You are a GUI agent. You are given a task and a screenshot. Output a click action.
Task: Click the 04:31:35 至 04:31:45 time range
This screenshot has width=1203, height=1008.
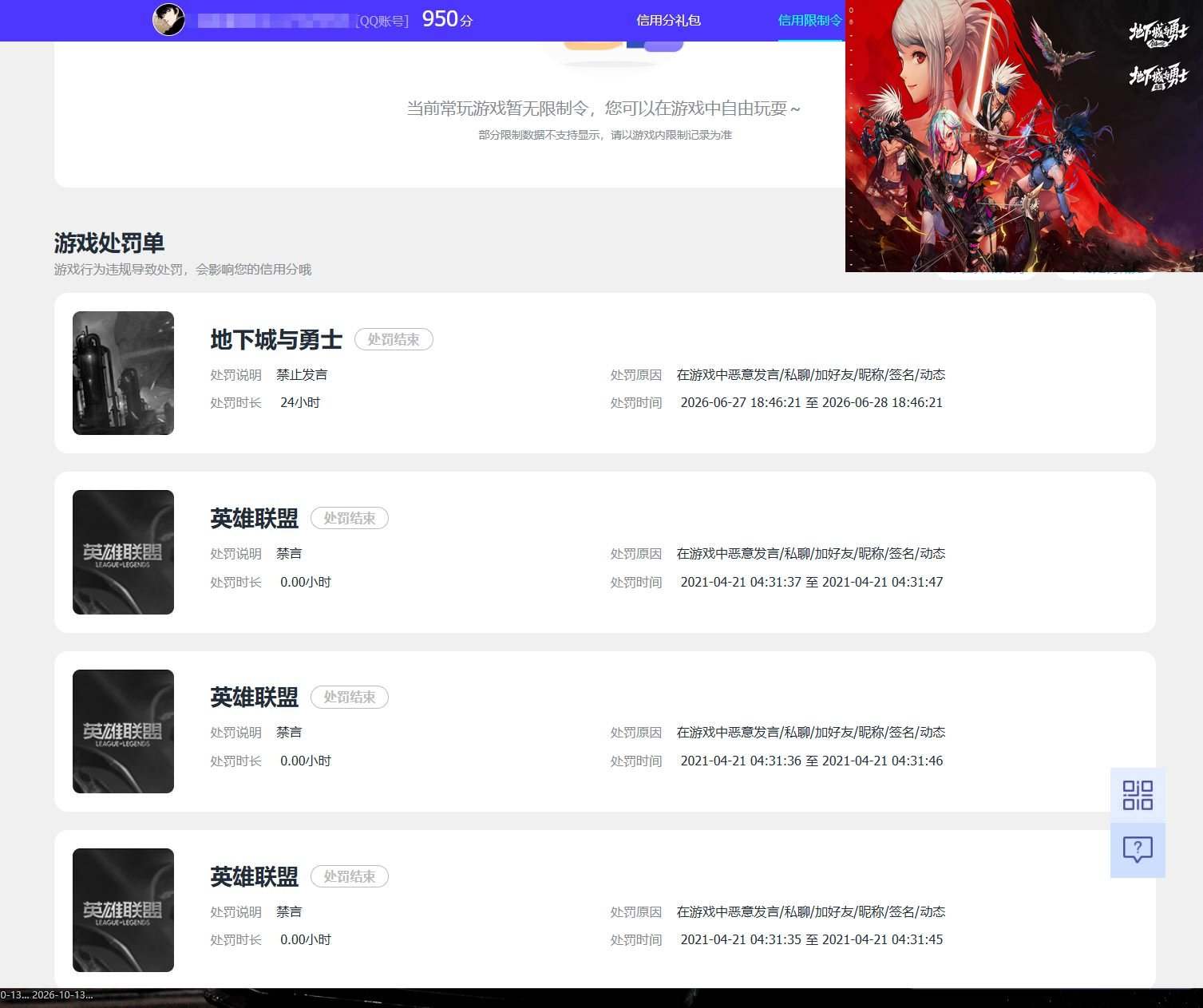[812, 940]
